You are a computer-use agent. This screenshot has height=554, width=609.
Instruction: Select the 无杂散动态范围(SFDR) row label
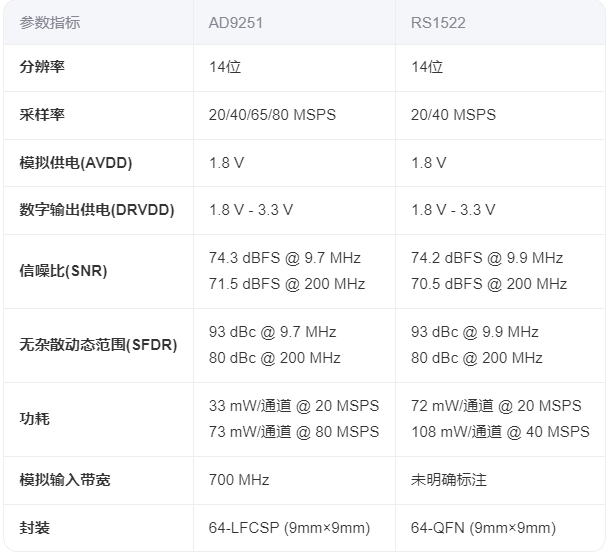click(98, 345)
